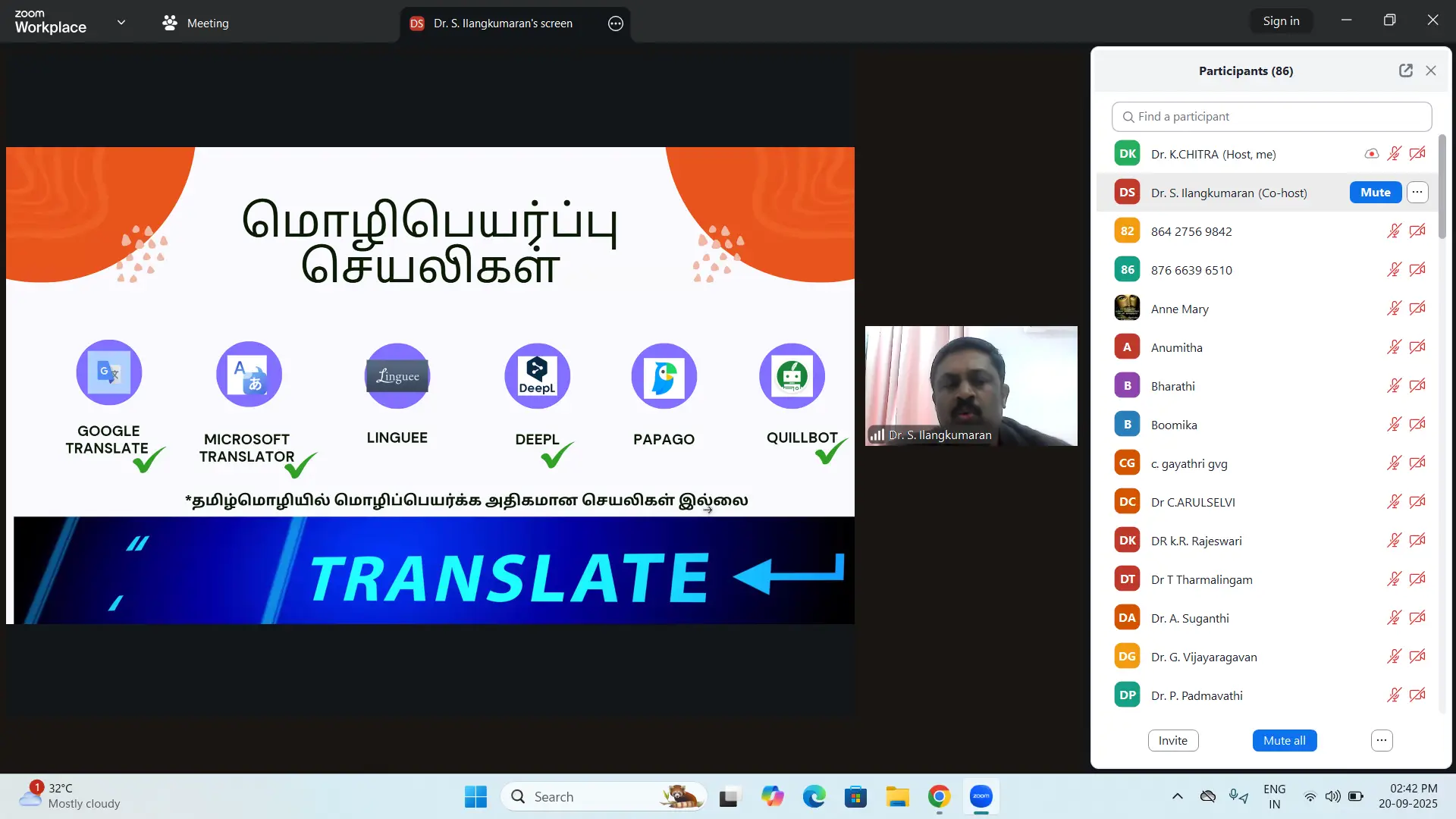Image resolution: width=1456 pixels, height=819 pixels.
Task: Click the Invite button
Action: click(1172, 741)
